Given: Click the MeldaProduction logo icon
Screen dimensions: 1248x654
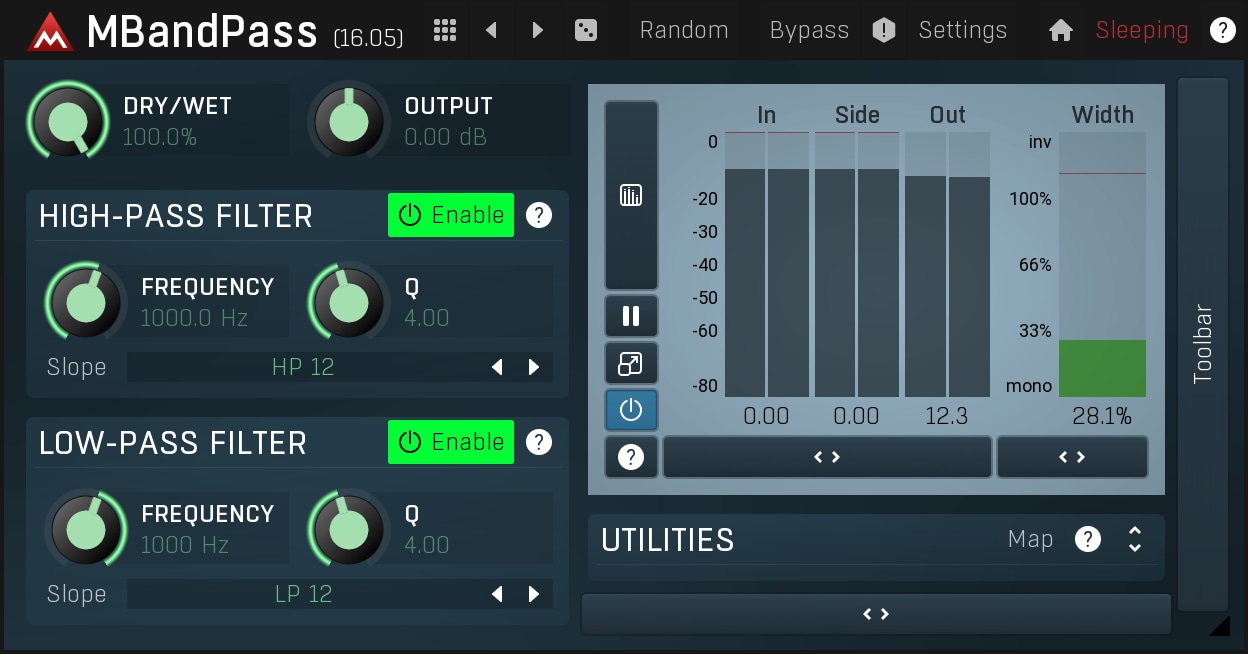Looking at the screenshot, I should [x=51, y=31].
